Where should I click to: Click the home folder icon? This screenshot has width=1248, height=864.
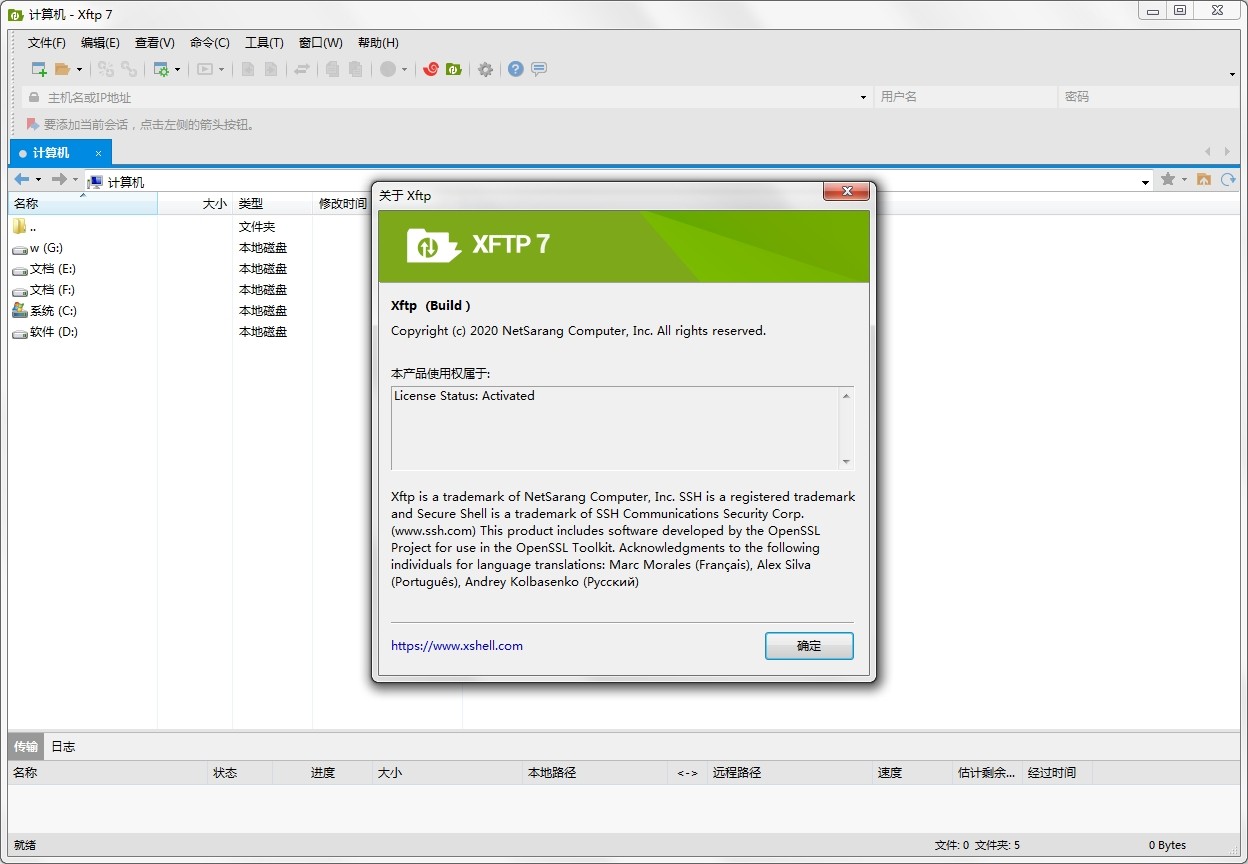pos(1204,180)
